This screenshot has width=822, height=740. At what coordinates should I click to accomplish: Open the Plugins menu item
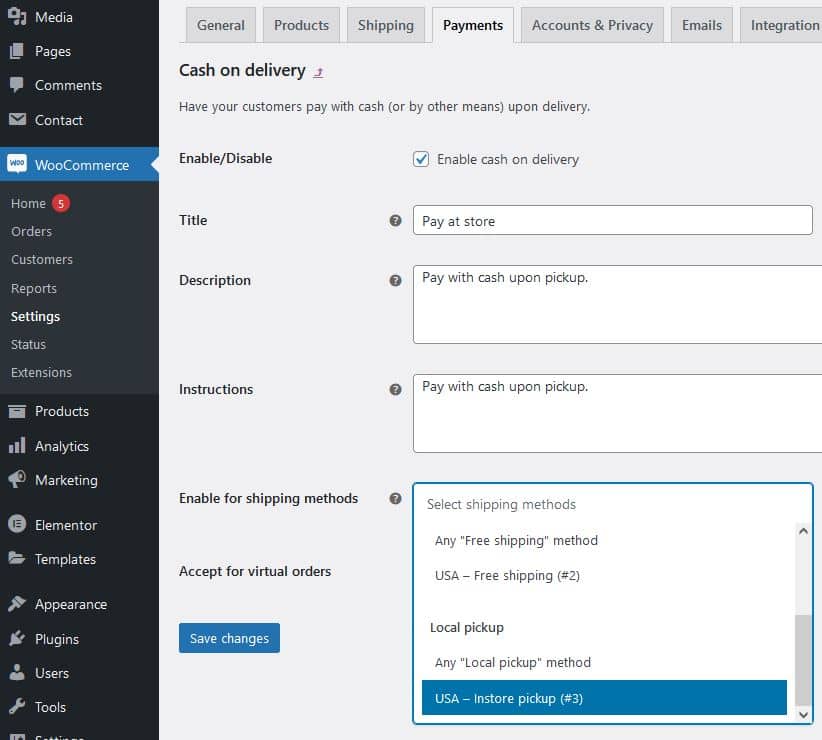pos(79,639)
